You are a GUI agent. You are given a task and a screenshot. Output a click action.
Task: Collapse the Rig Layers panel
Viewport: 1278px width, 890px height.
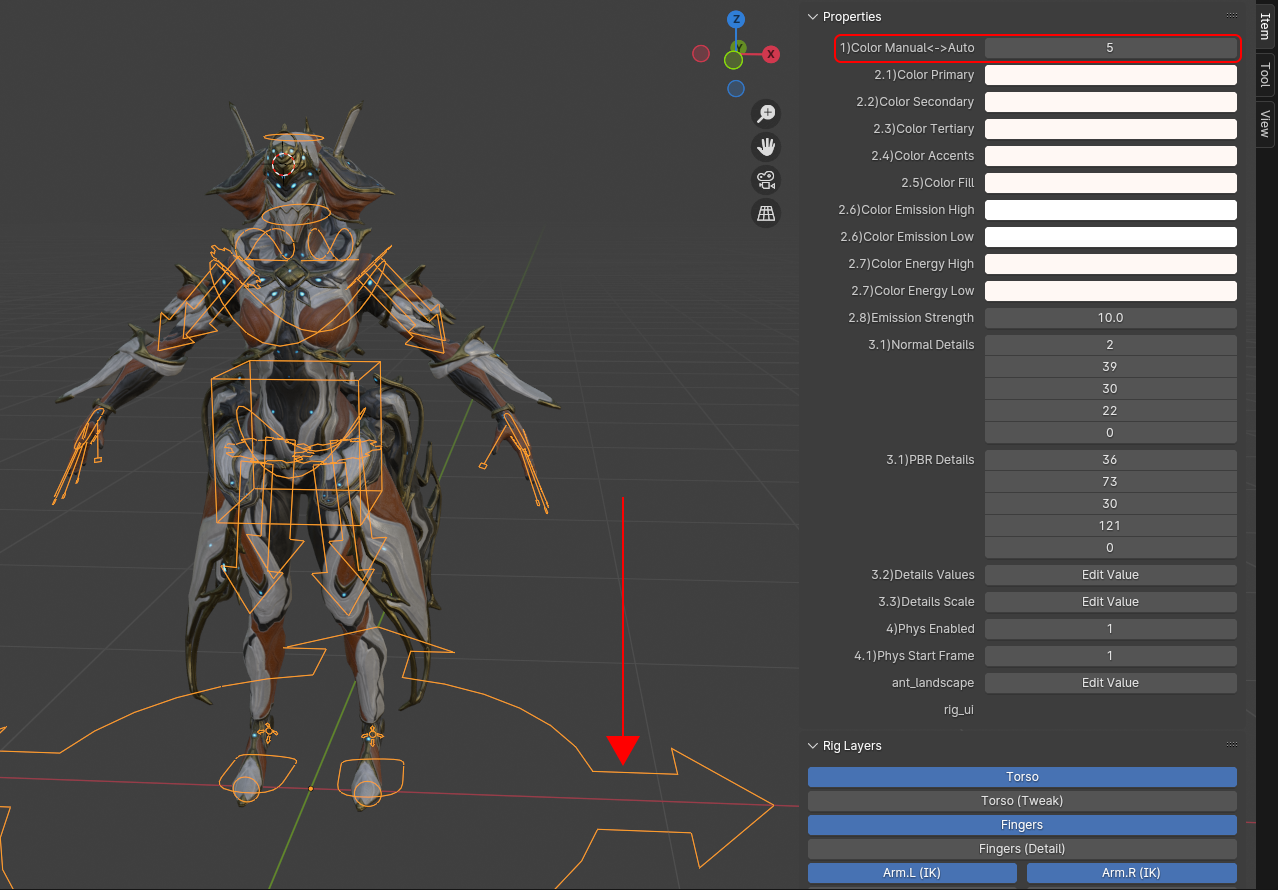813,745
